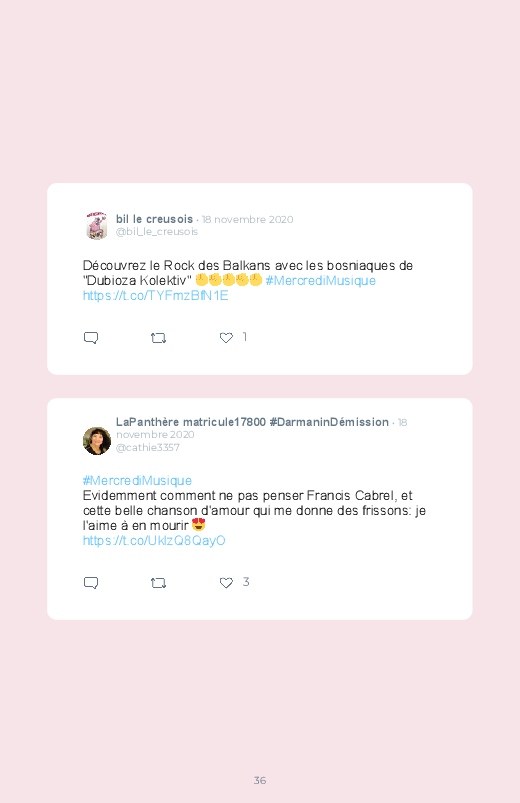
Task: Click like count 3 on second tweet
Action: 246,582
